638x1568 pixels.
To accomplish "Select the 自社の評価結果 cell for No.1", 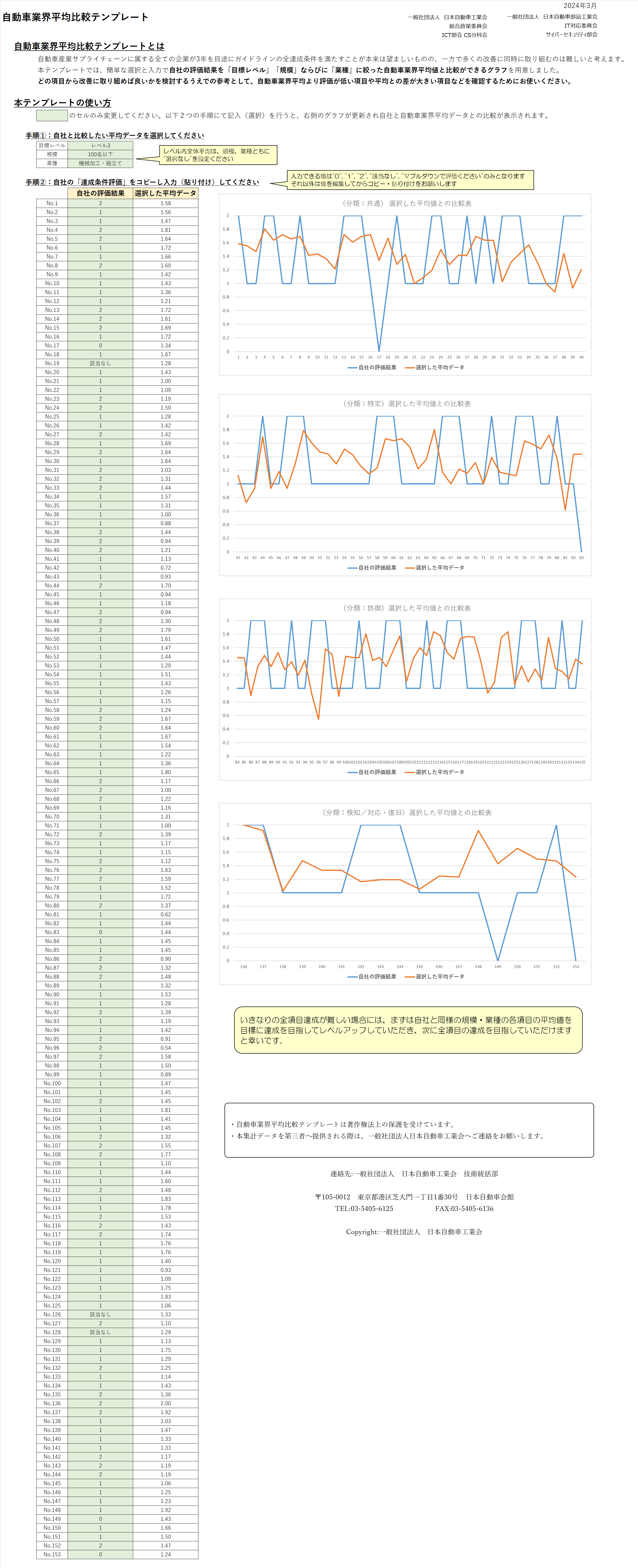I will (x=101, y=203).
